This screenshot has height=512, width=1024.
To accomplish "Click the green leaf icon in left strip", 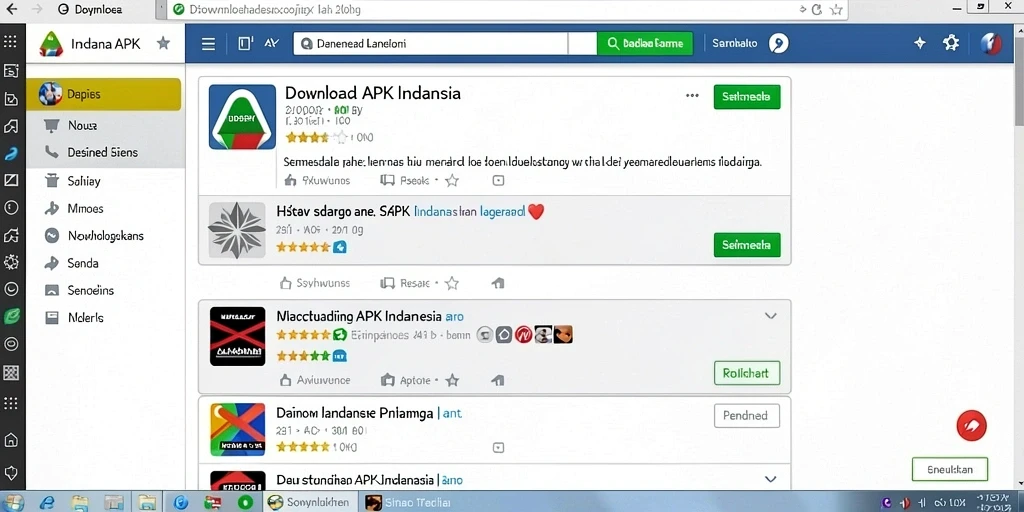I will coord(11,316).
